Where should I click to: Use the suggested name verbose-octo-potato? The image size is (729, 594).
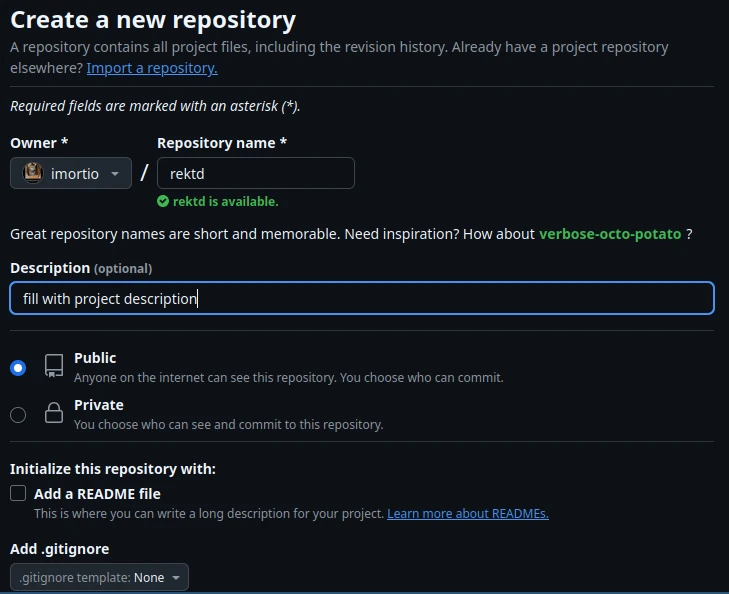point(610,234)
